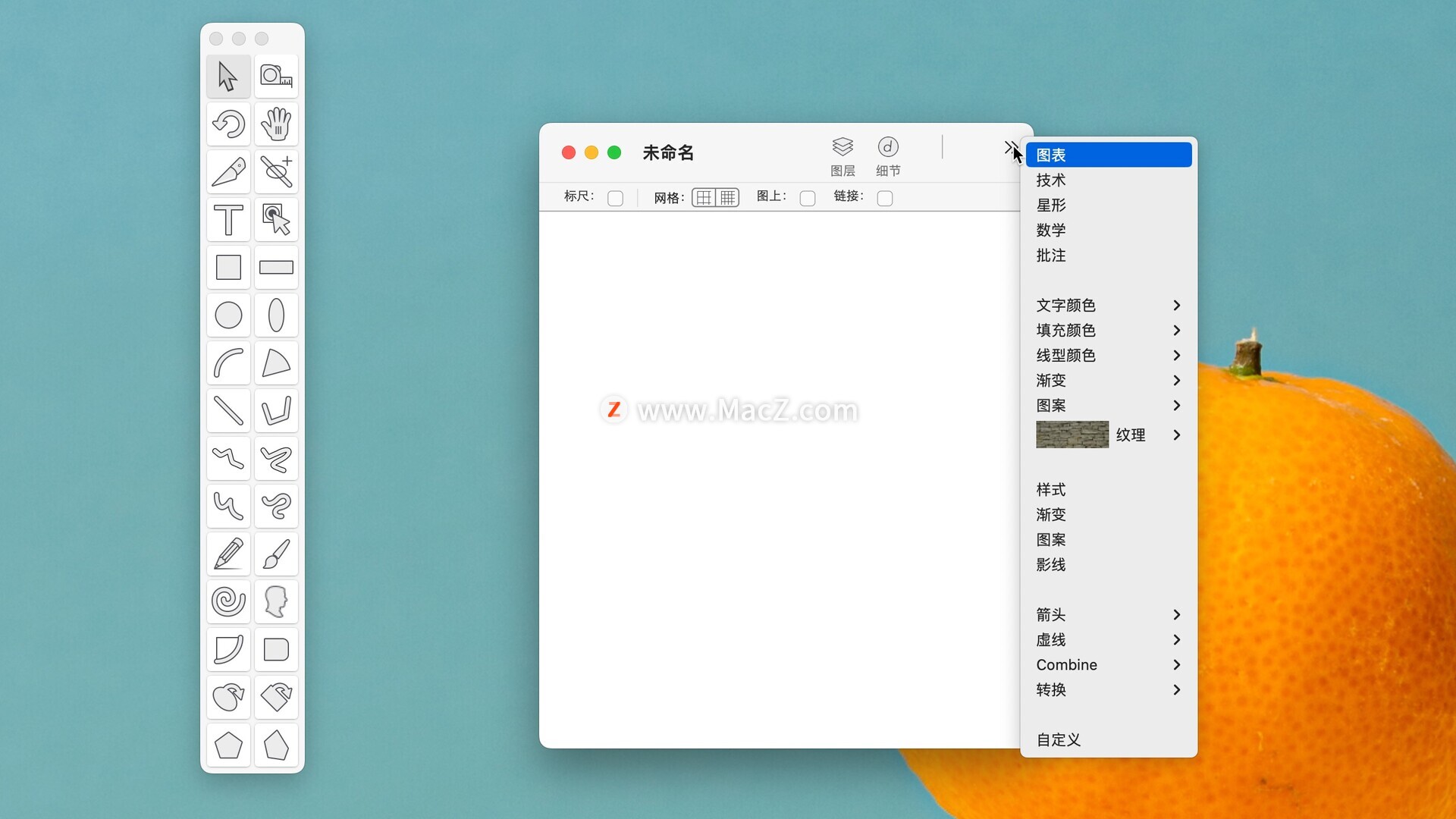This screenshot has width=1456, height=819.
Task: Choose the arc tool
Action: [x=228, y=362]
